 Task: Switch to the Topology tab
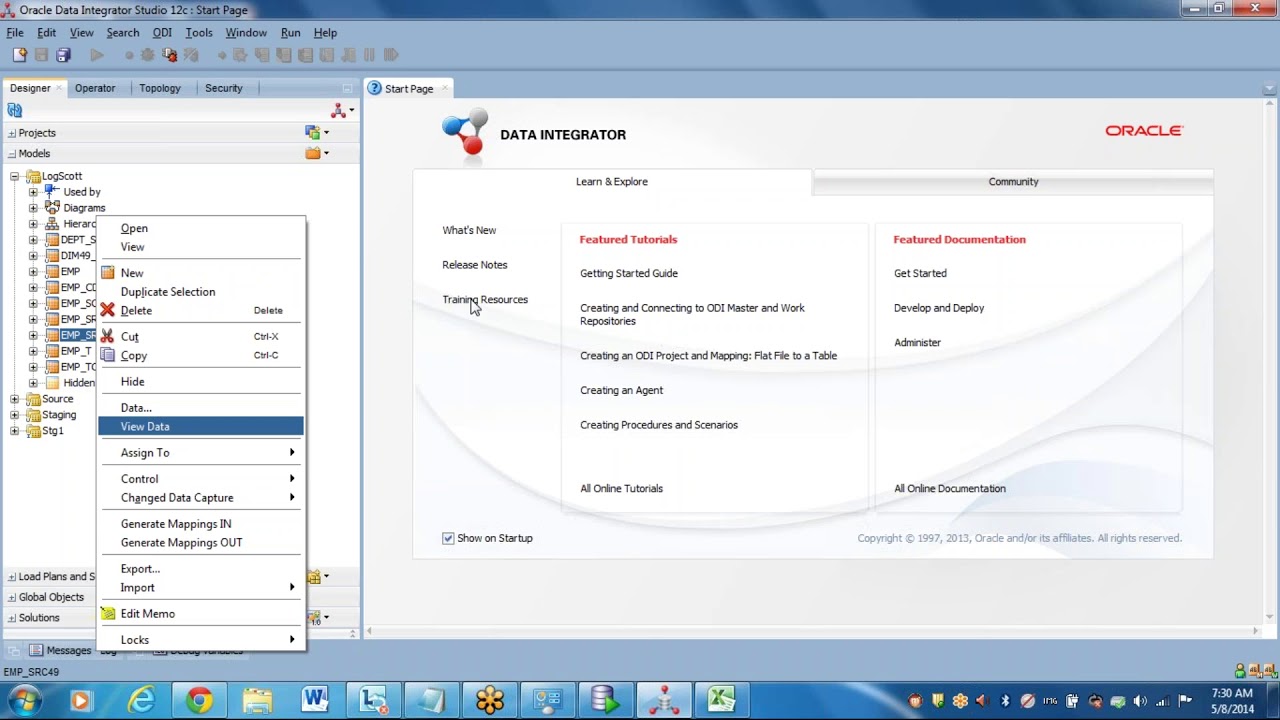(x=160, y=88)
